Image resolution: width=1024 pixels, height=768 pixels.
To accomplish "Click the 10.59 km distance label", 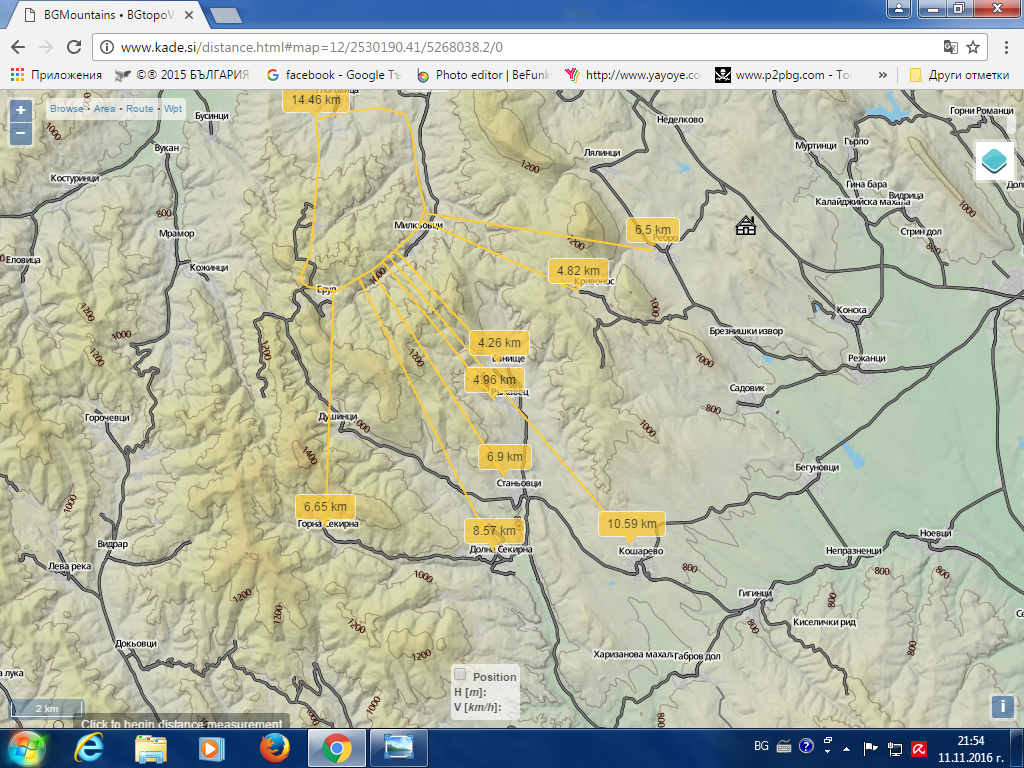I will [x=632, y=524].
